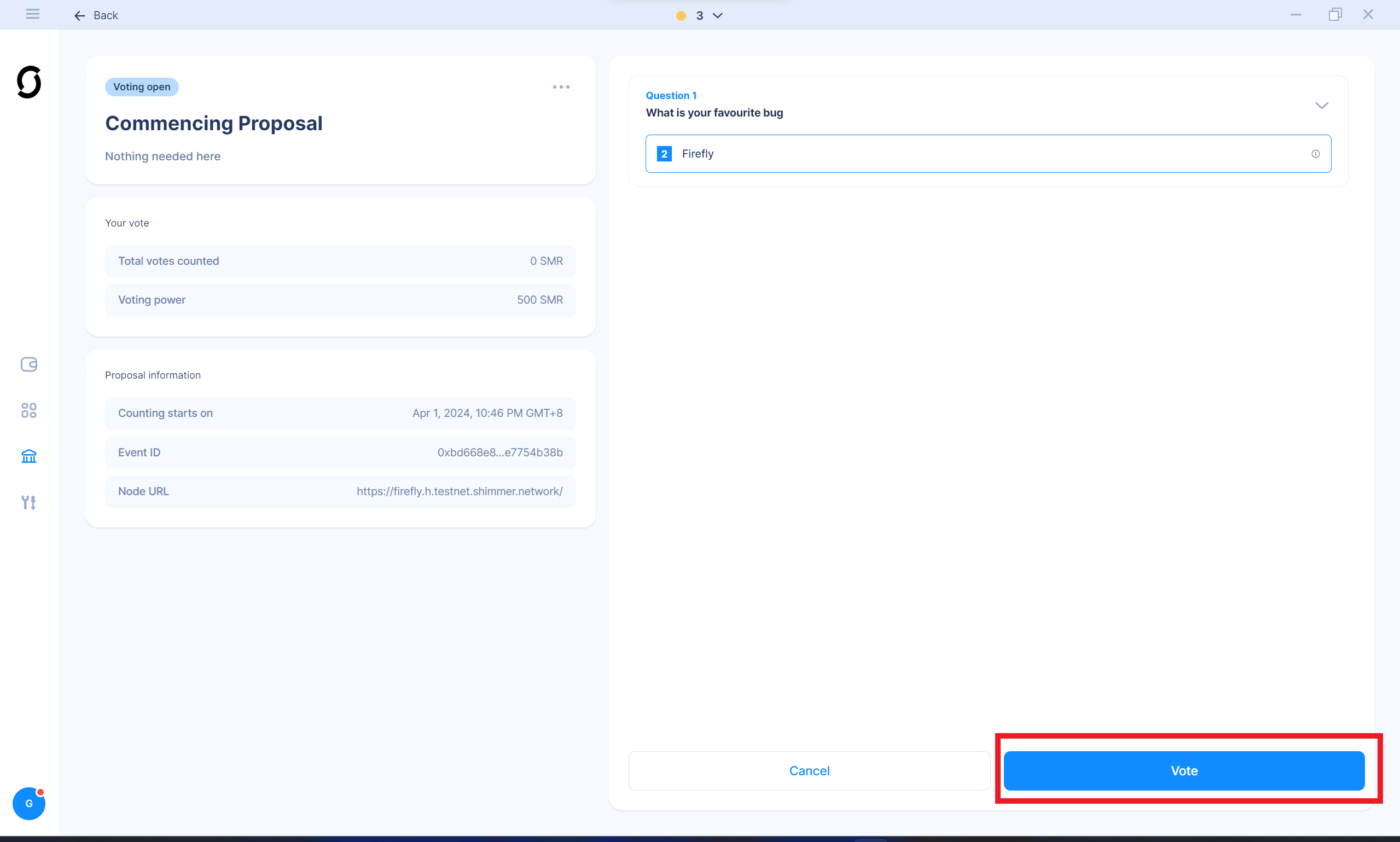Click the Event ID value
This screenshot has height=842, width=1400.
[499, 452]
